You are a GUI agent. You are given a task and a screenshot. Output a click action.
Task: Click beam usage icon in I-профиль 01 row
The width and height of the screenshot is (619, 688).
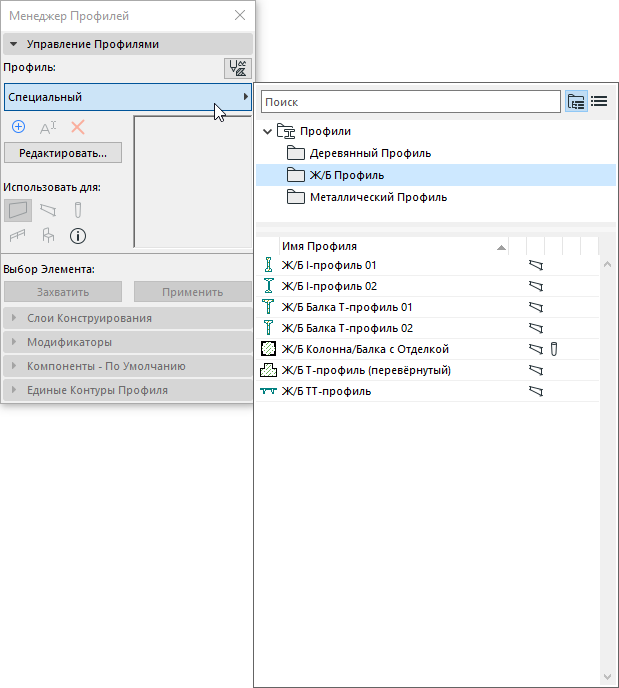click(536, 265)
